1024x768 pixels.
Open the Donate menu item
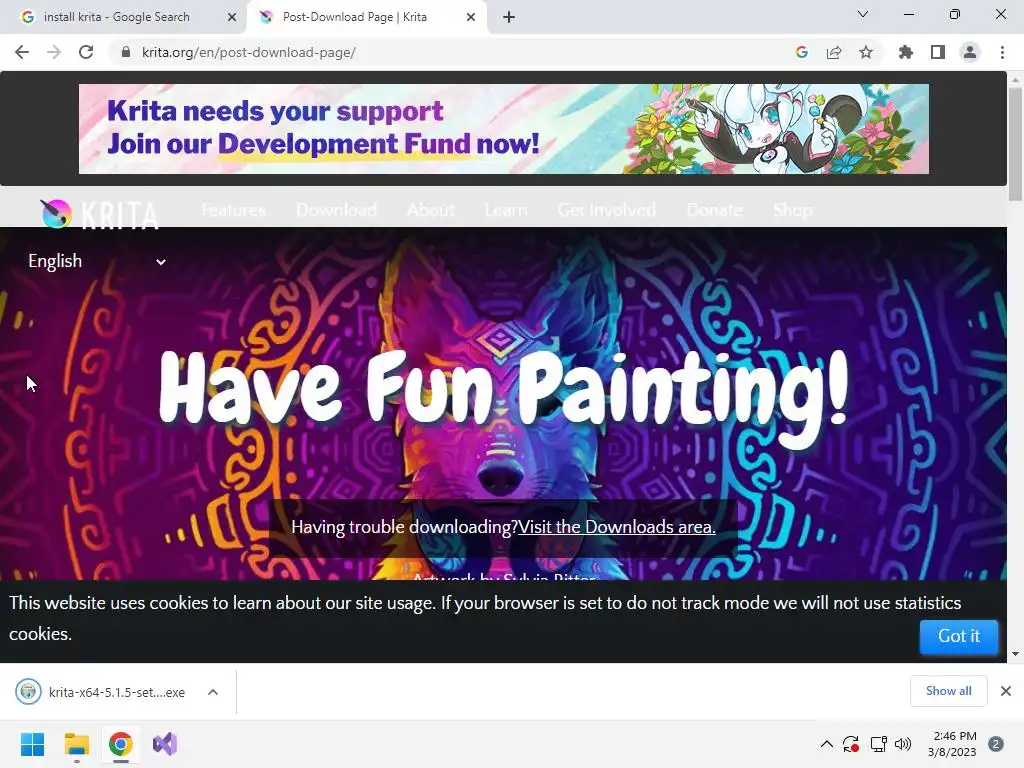point(714,210)
